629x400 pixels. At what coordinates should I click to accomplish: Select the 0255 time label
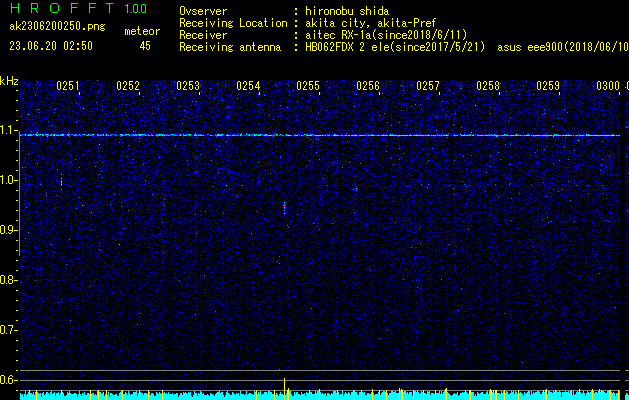click(x=308, y=87)
